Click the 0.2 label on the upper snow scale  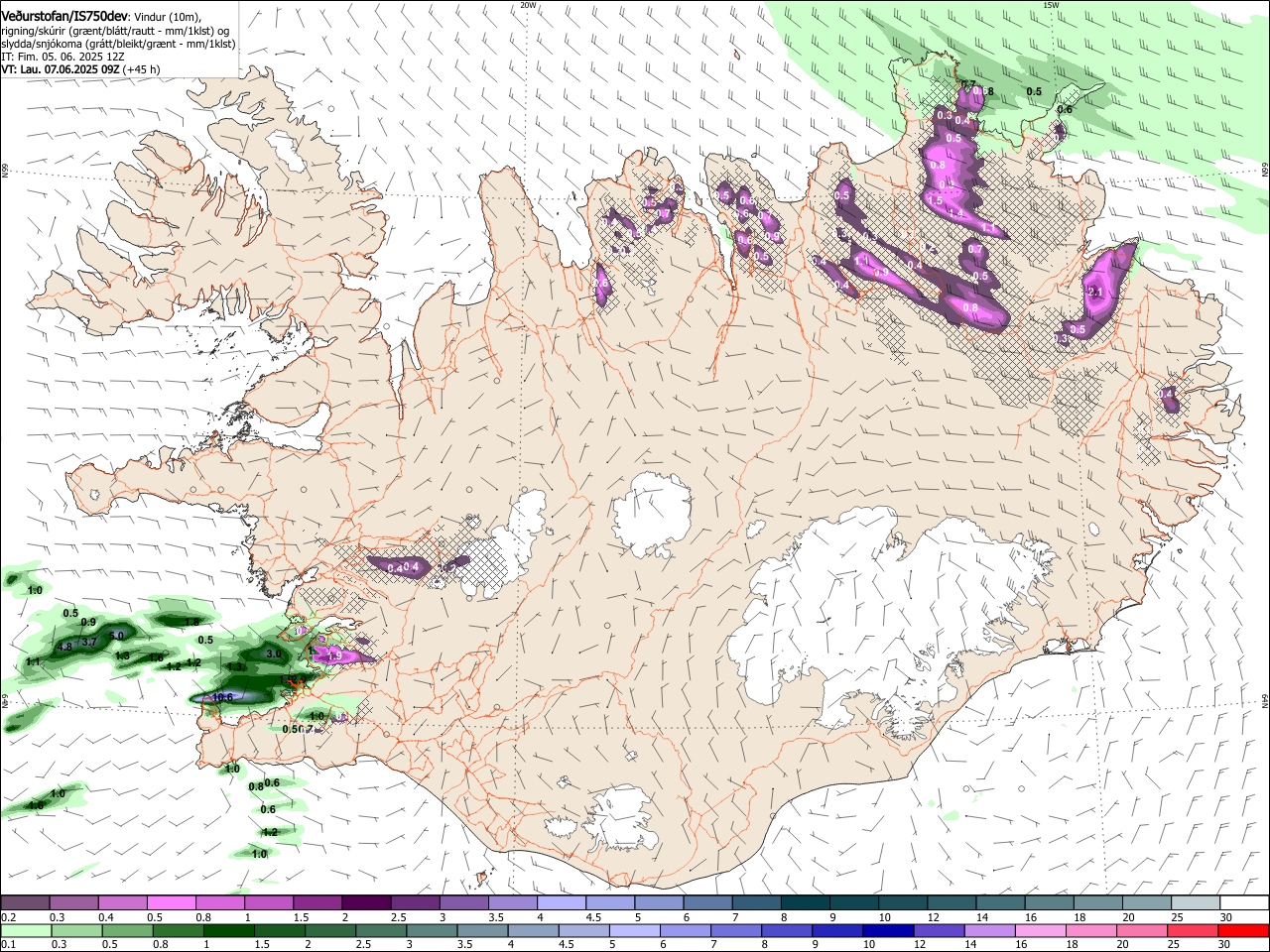[8, 917]
